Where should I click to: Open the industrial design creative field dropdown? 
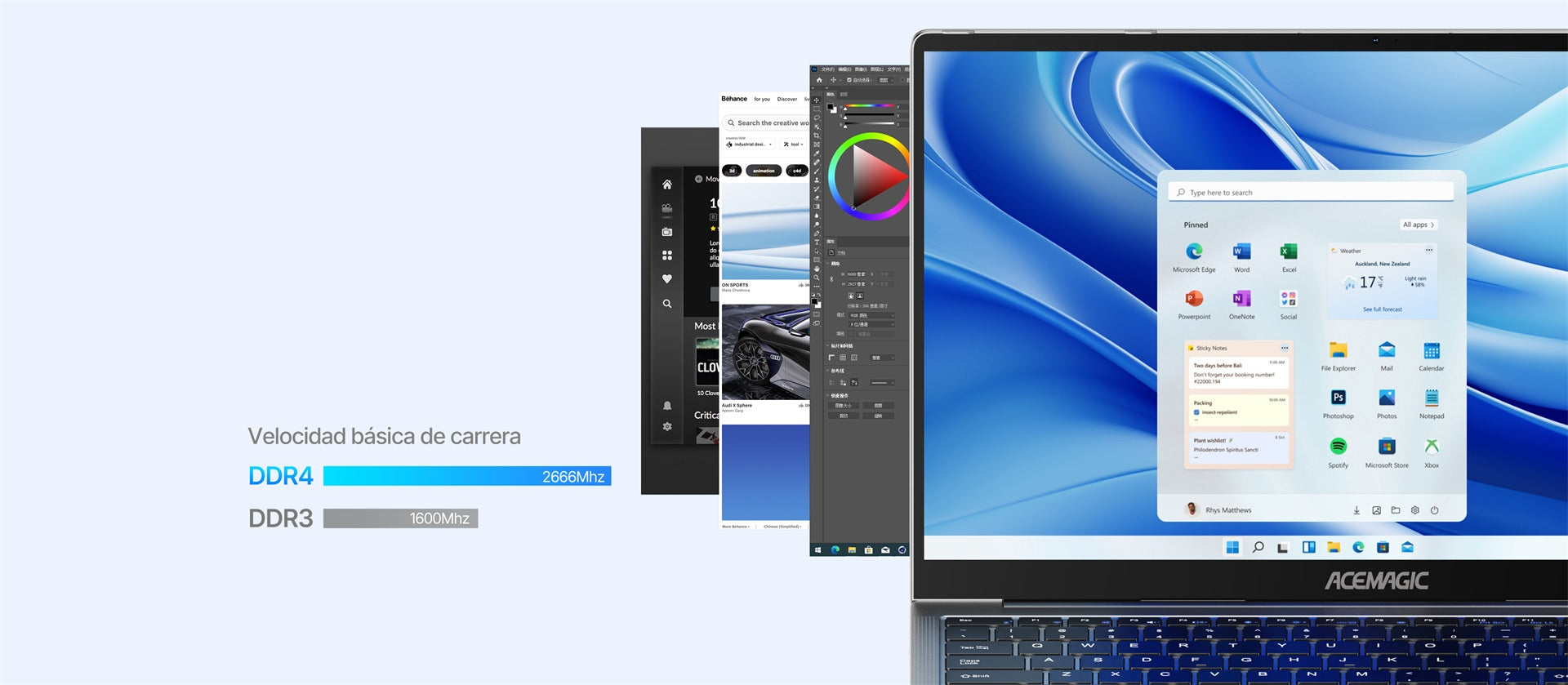tap(750, 145)
